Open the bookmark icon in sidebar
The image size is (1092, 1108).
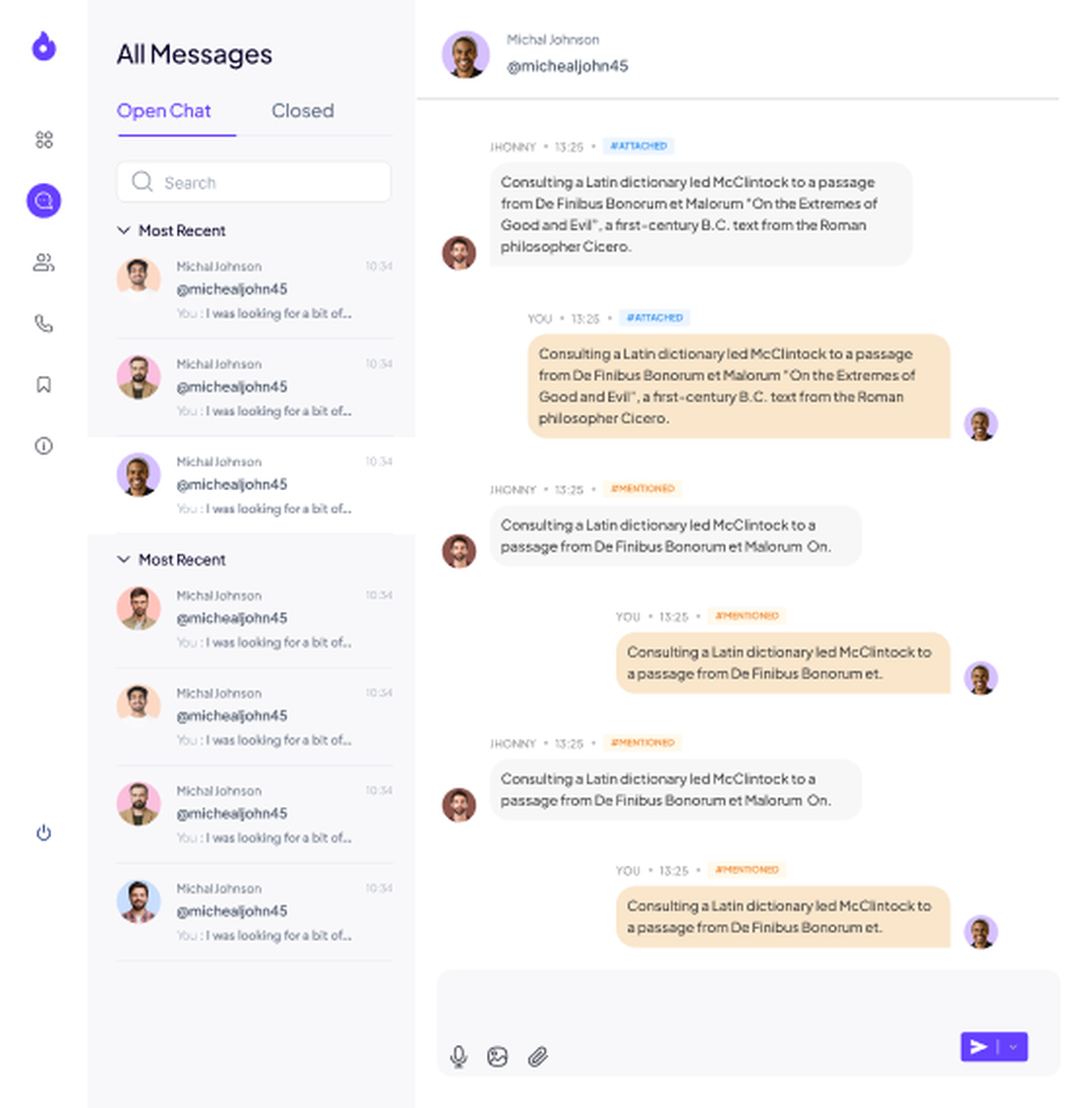click(44, 385)
